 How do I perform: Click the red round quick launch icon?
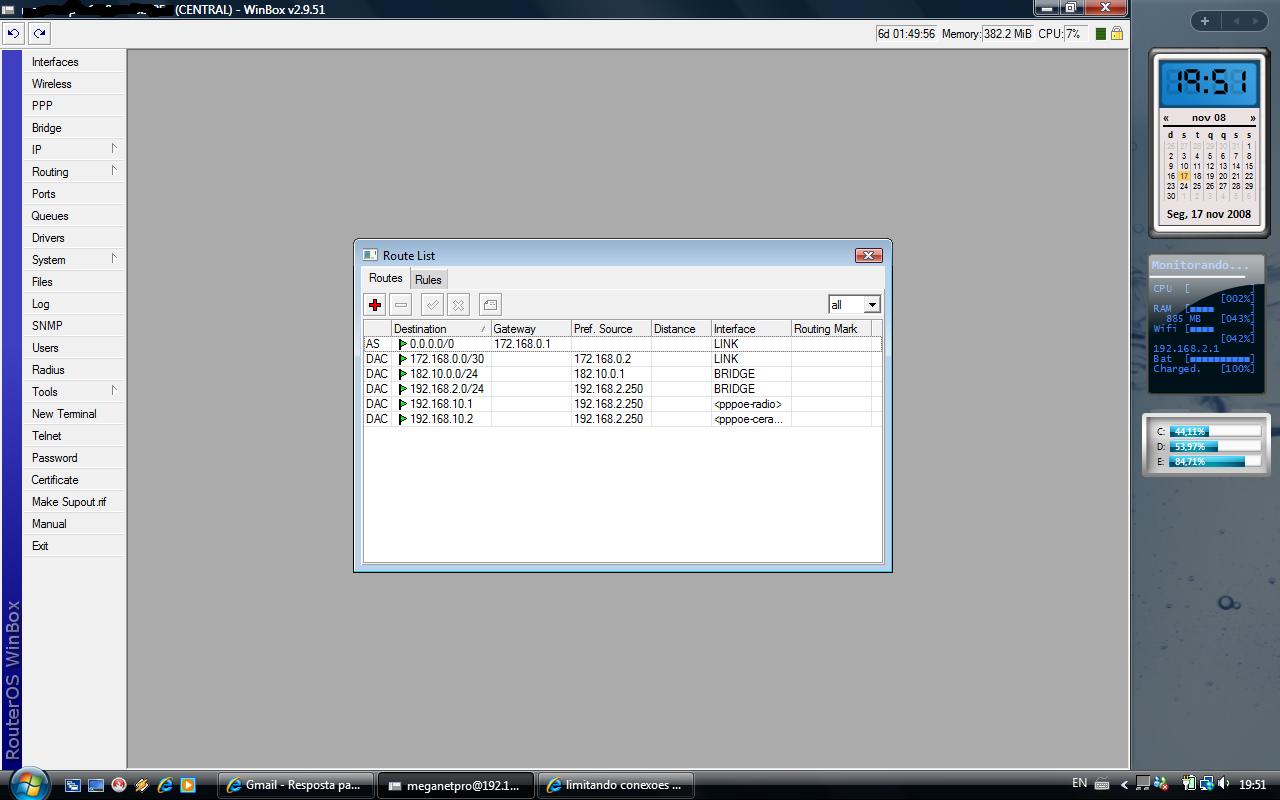[x=119, y=785]
